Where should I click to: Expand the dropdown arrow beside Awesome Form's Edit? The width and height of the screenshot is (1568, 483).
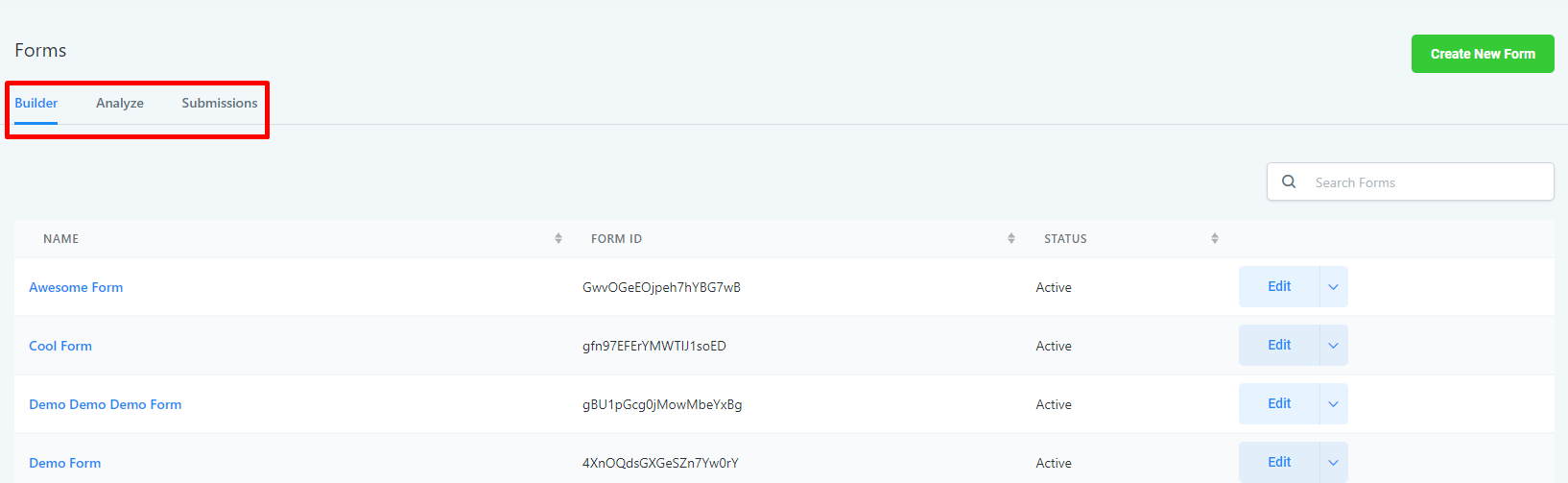pyautogui.click(x=1333, y=287)
